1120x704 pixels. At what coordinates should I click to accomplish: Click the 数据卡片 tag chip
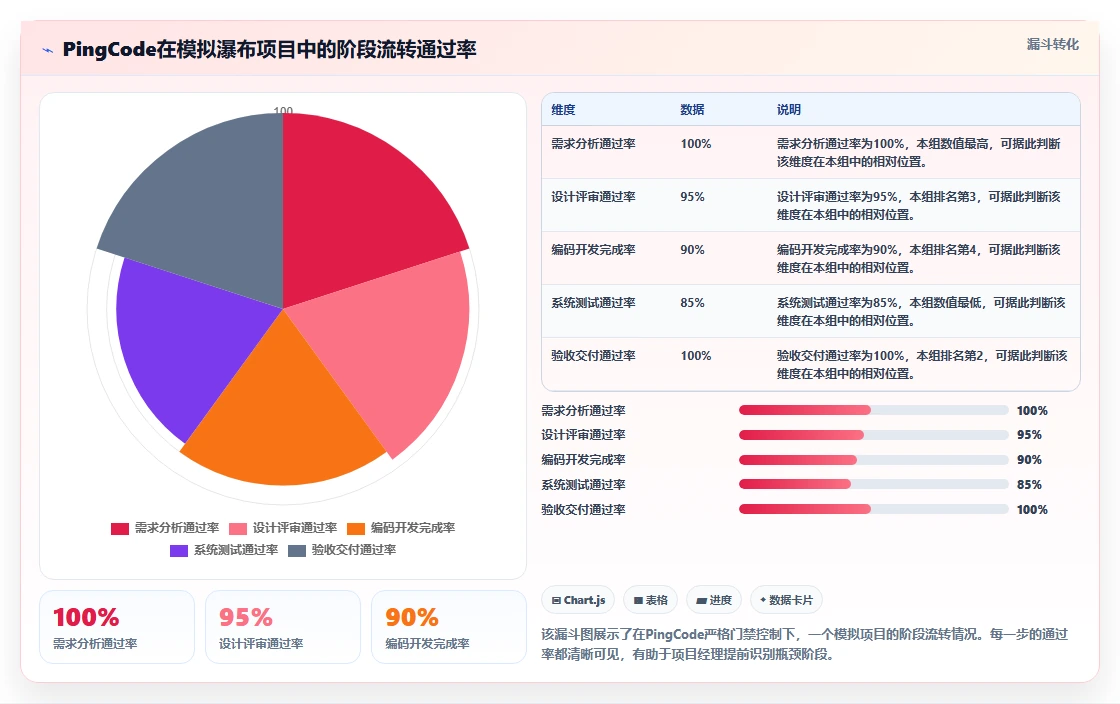(786, 600)
